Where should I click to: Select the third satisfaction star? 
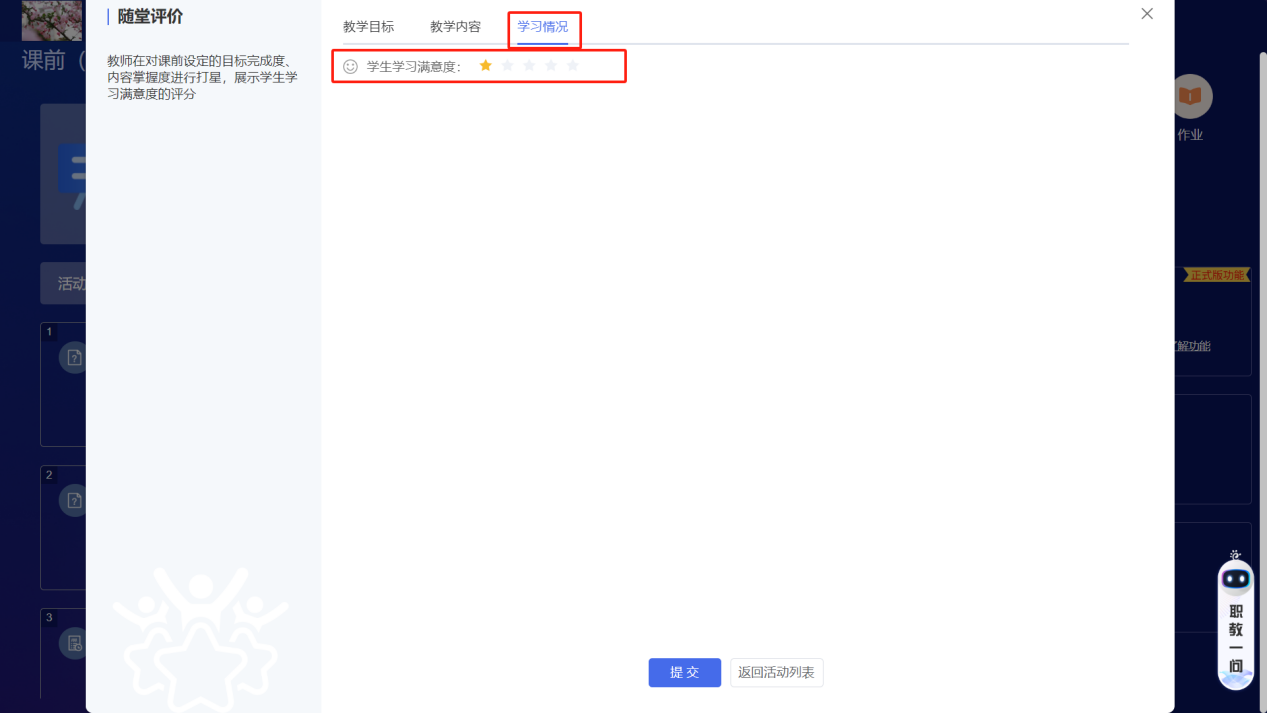[528, 64]
